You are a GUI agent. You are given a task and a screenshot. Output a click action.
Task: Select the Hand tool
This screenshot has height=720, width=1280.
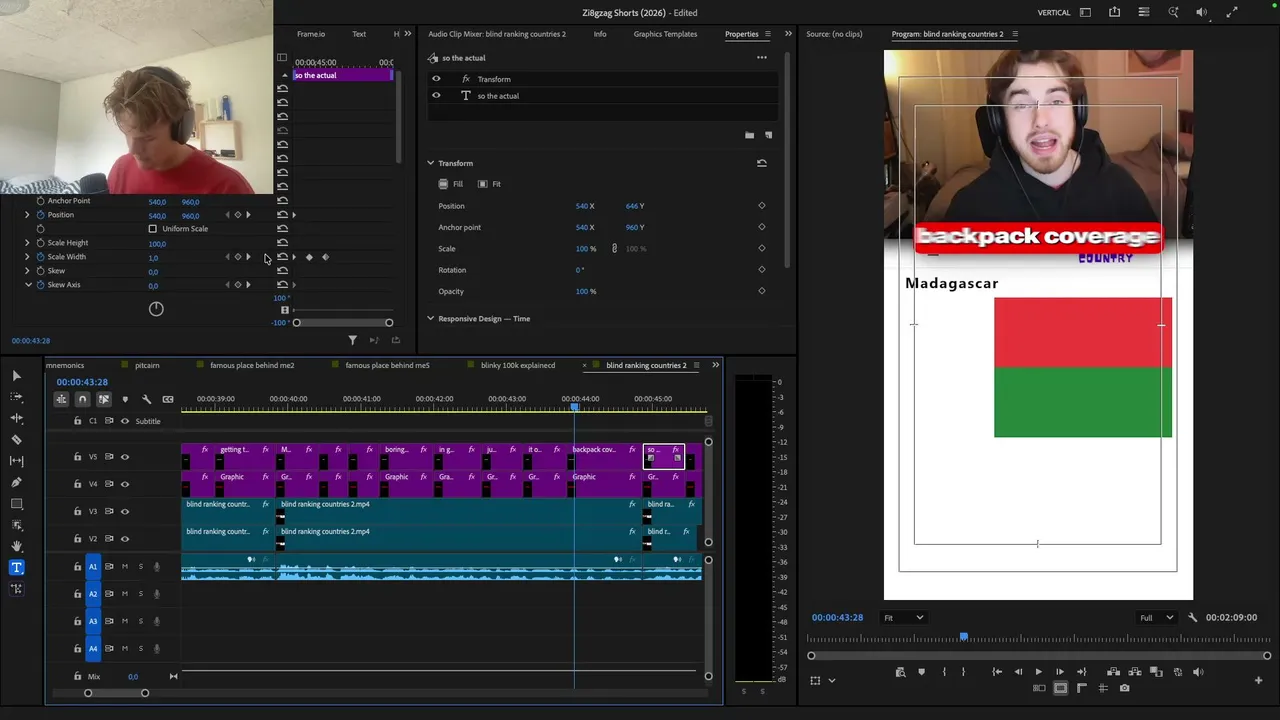pos(17,546)
